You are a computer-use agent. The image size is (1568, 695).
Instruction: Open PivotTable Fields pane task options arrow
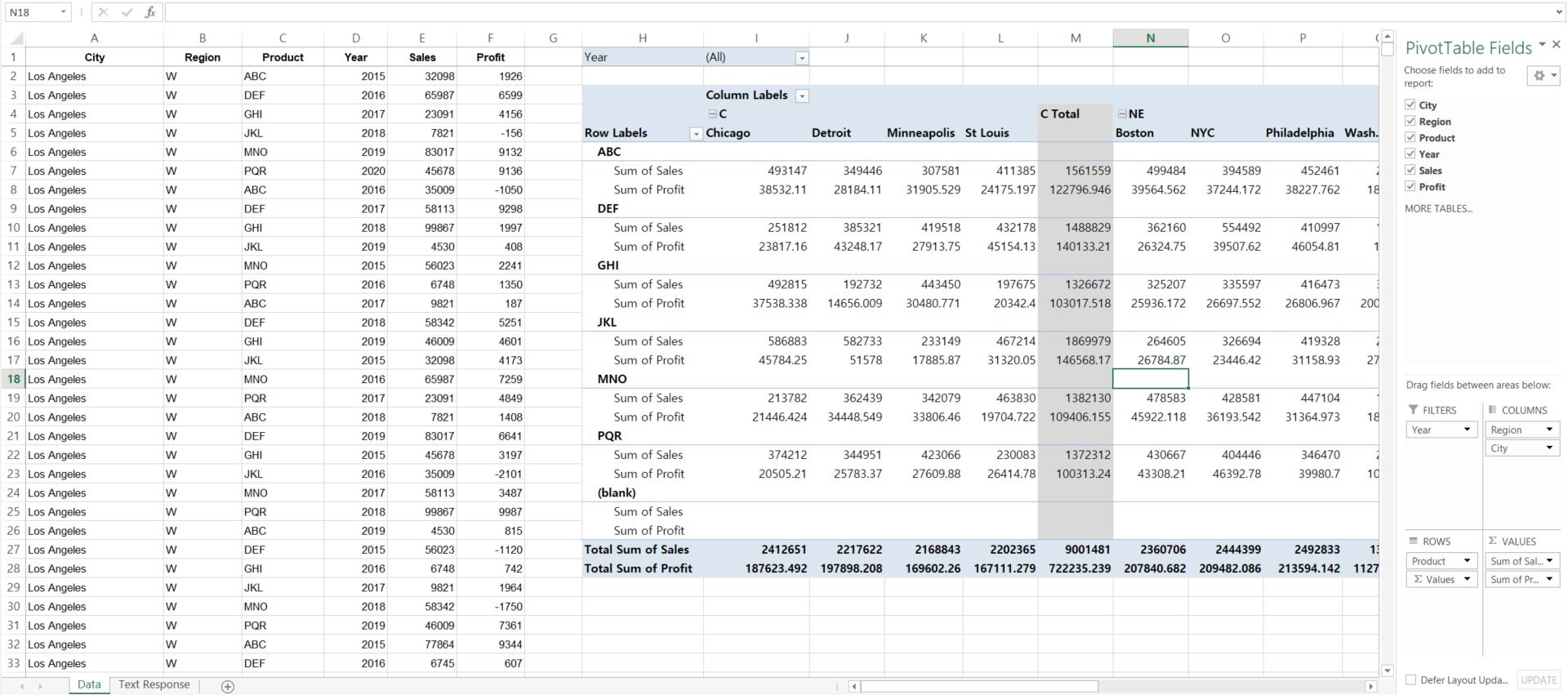coord(1542,45)
